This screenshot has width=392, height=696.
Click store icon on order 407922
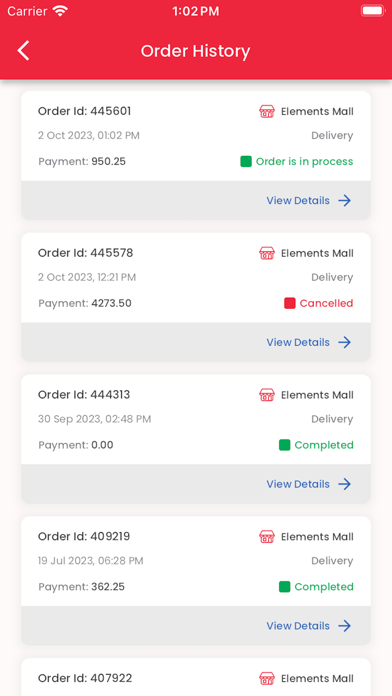click(x=267, y=678)
